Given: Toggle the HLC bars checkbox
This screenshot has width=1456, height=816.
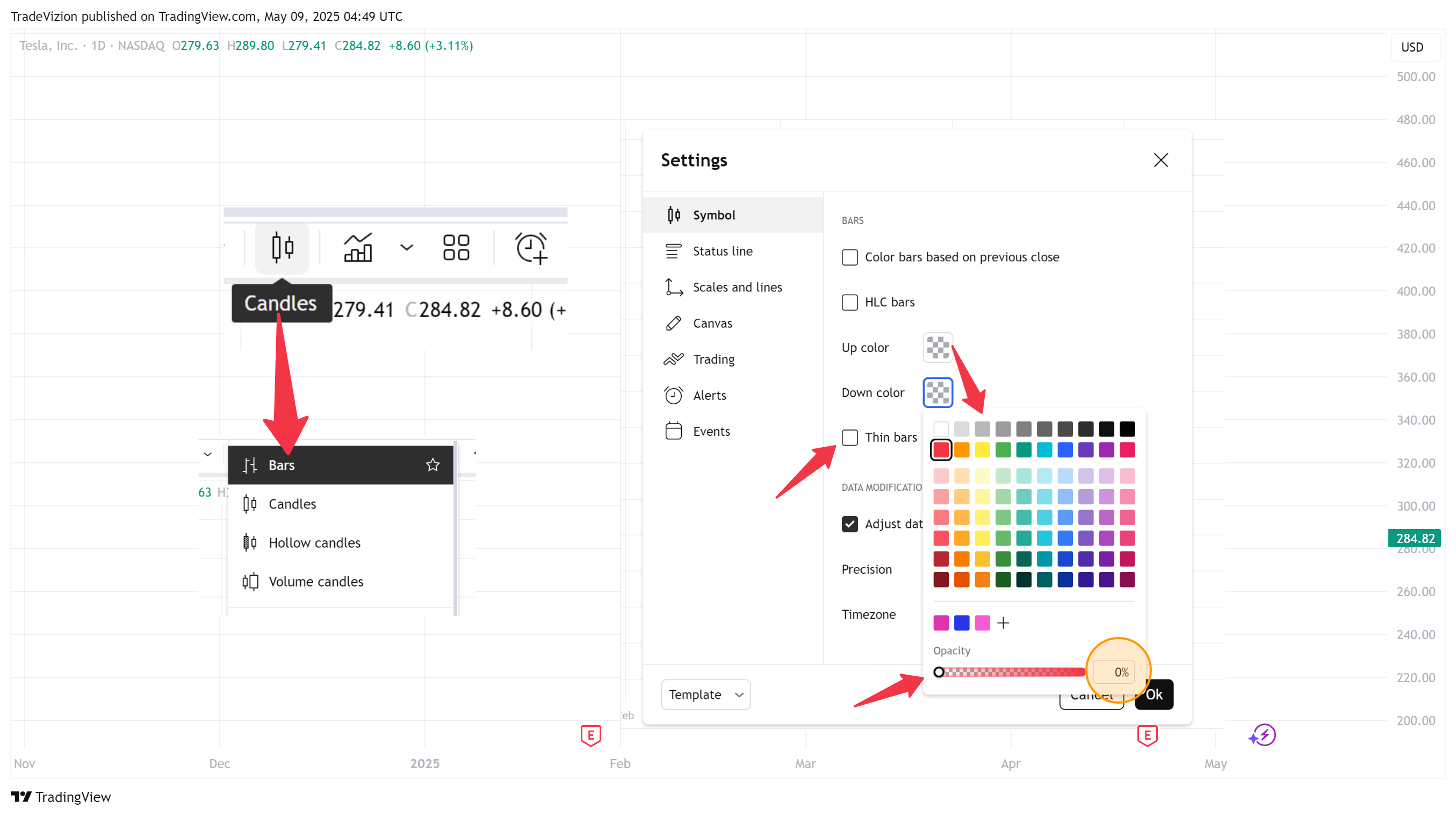Looking at the screenshot, I should pyautogui.click(x=849, y=302).
